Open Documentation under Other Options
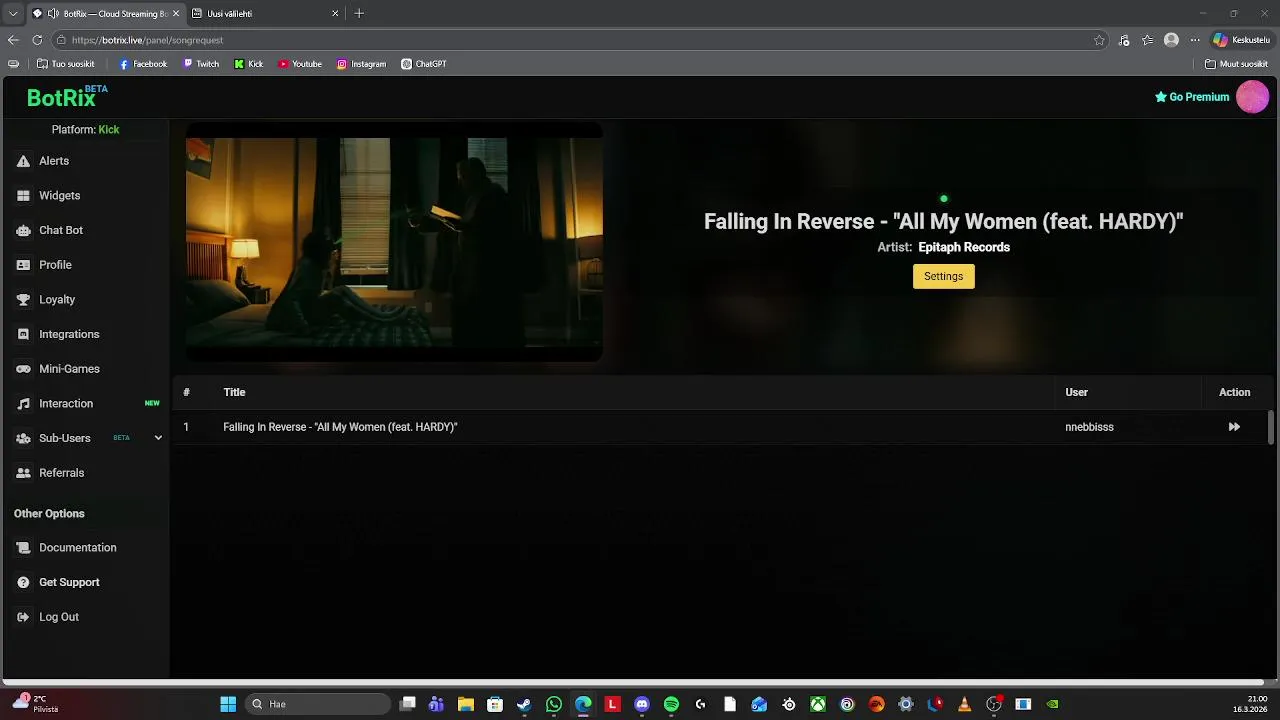The width and height of the screenshot is (1280, 720). coord(77,548)
